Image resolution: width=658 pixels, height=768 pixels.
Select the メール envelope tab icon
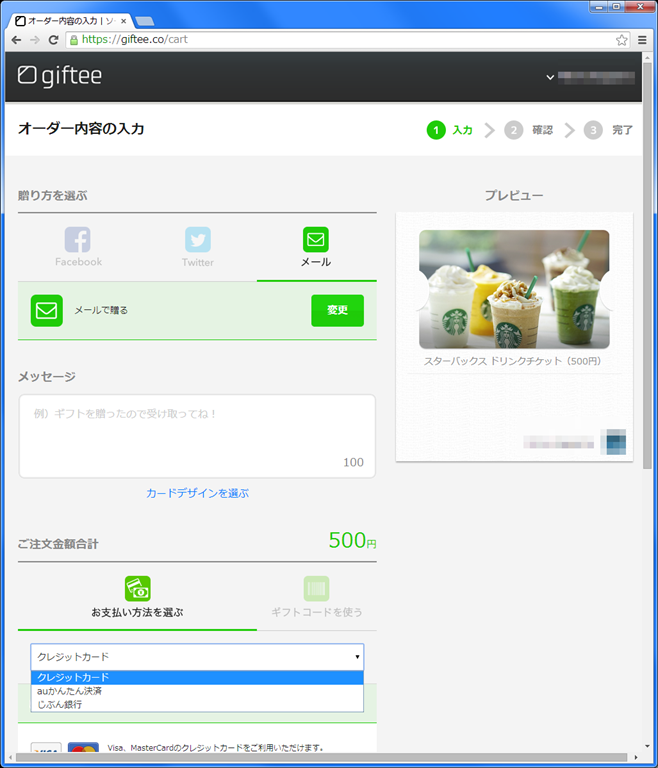316,240
